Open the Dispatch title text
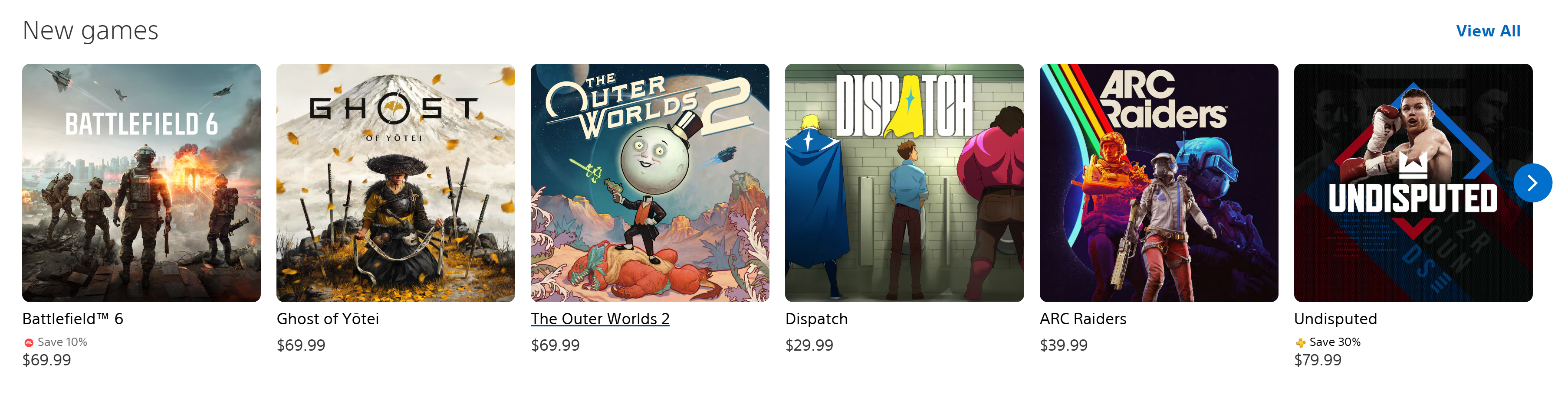This screenshot has height=394, width=1568. pos(816,319)
